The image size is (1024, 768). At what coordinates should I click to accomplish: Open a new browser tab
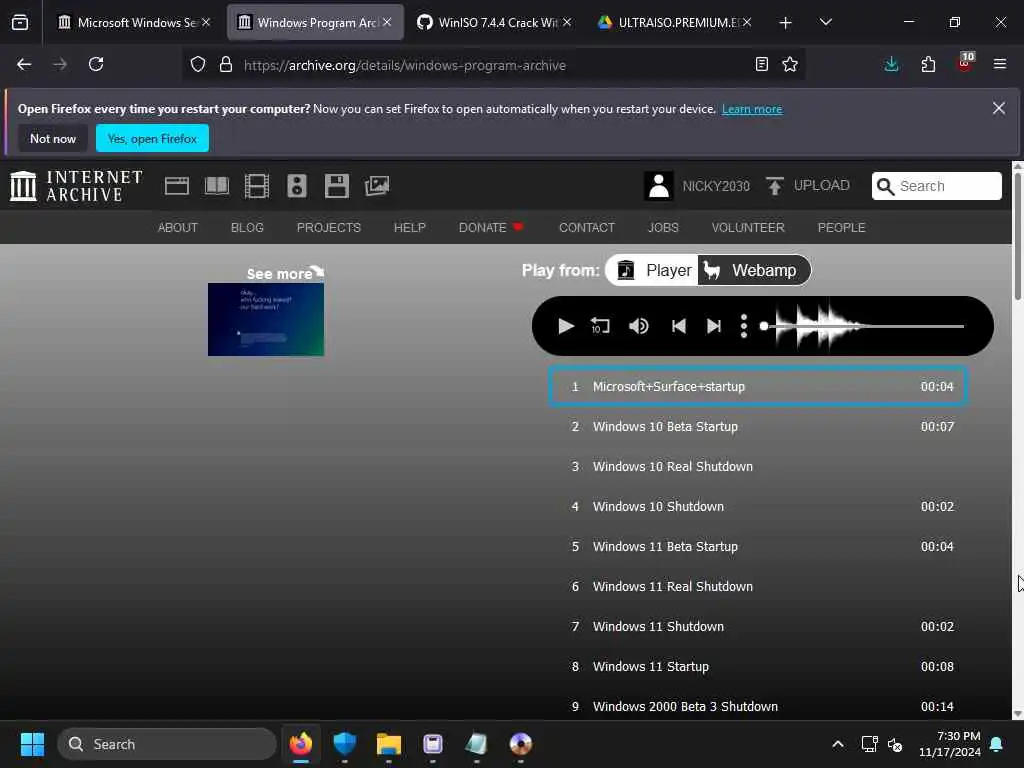[x=786, y=23]
